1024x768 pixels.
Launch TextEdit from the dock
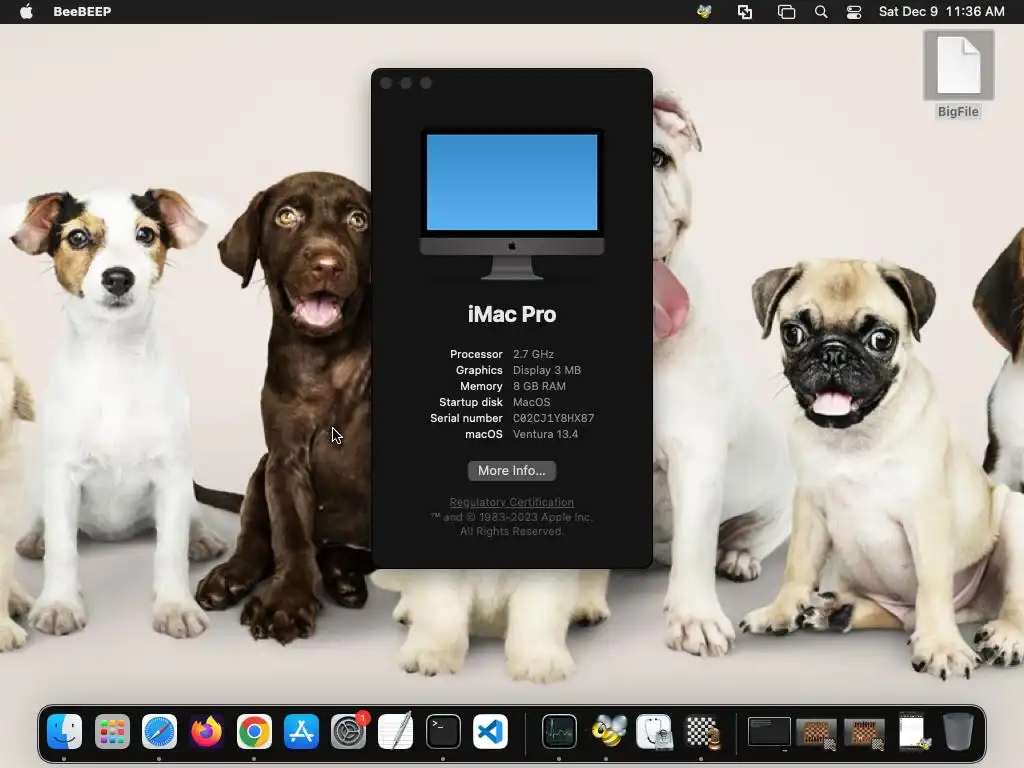click(x=396, y=731)
